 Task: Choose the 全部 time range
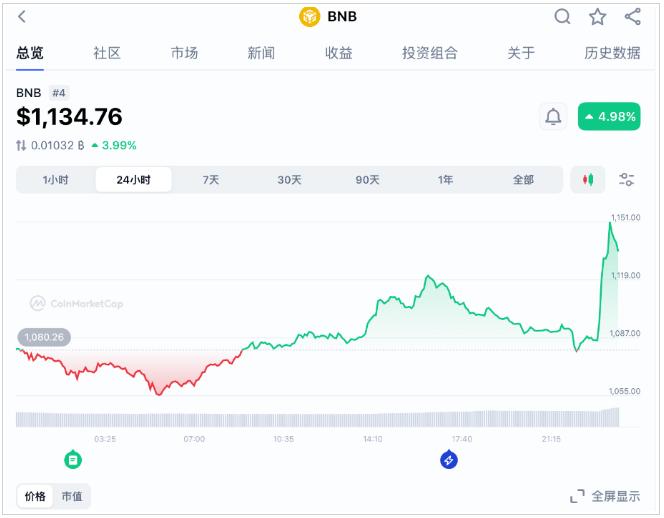coord(523,180)
